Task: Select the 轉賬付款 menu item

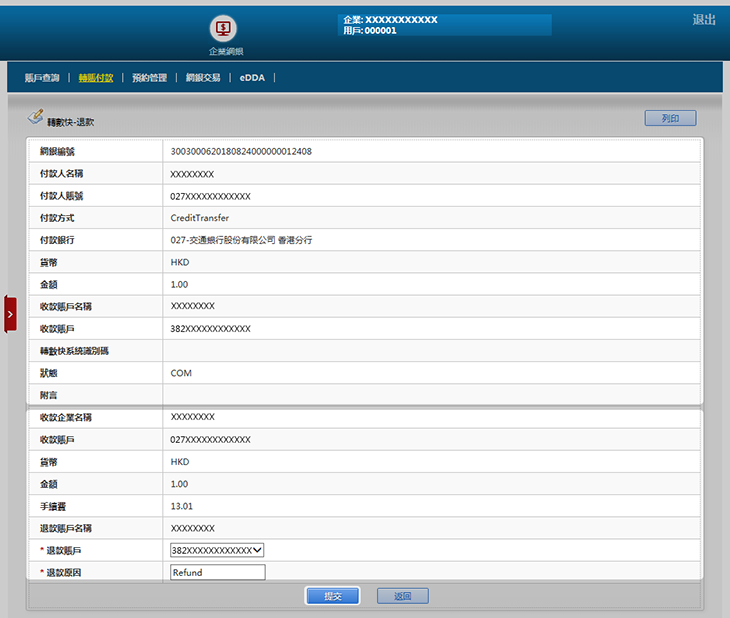Action: [x=96, y=78]
